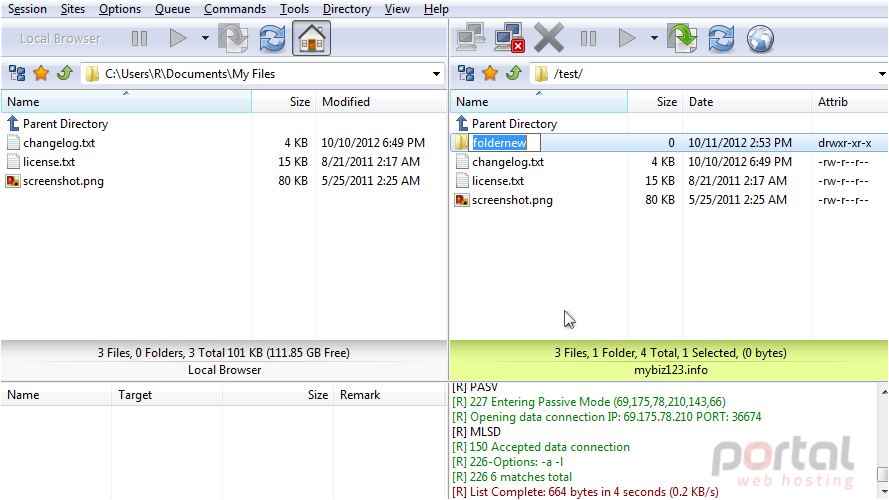This screenshot has width=889, height=500.
Task: Click the log line "226 6 matches total"
Action: (512, 477)
